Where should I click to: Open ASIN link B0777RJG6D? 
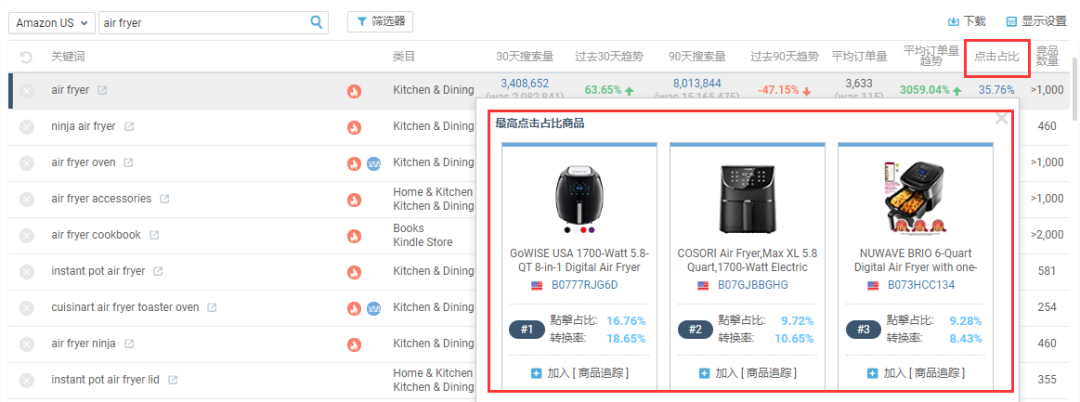coord(586,285)
